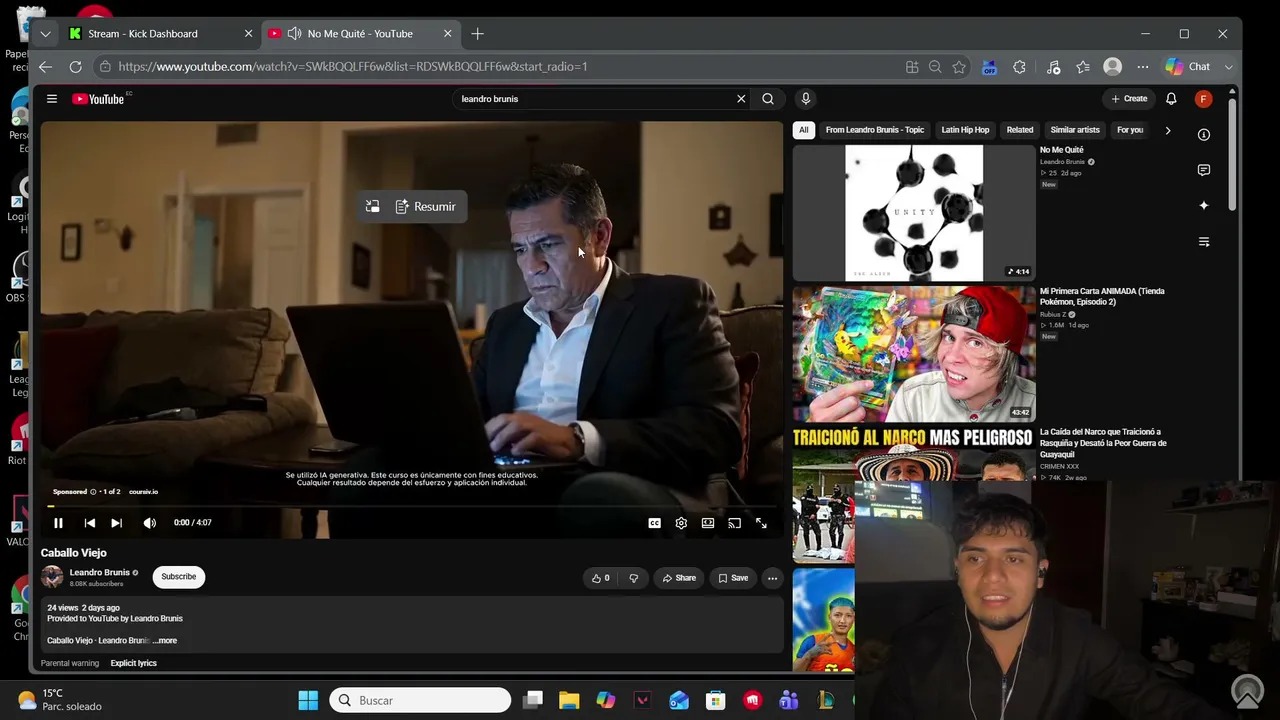
Task: Open the YouTube guide hamburger menu
Action: tap(52, 99)
